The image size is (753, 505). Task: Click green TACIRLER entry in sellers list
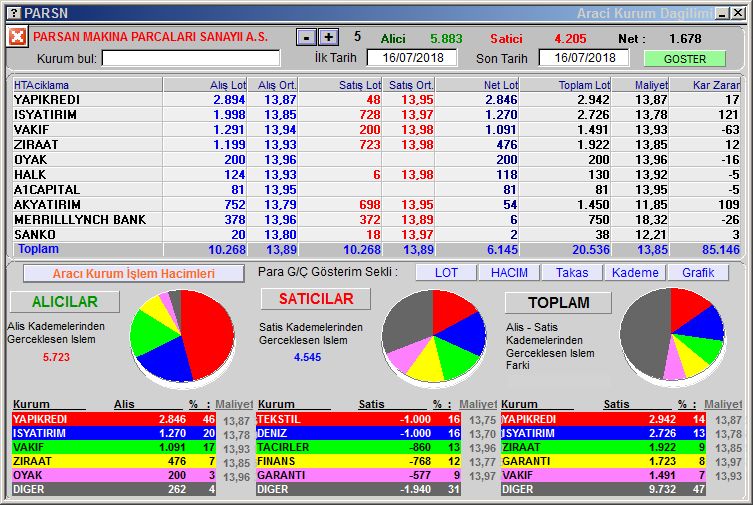pos(359,447)
